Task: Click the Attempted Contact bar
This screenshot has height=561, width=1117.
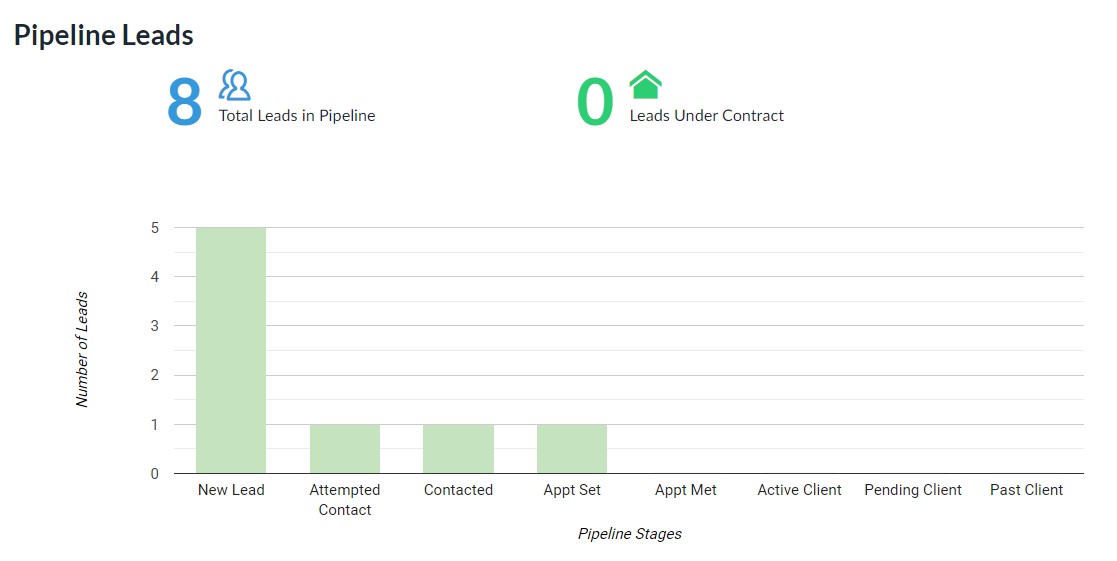Action: tap(345, 448)
